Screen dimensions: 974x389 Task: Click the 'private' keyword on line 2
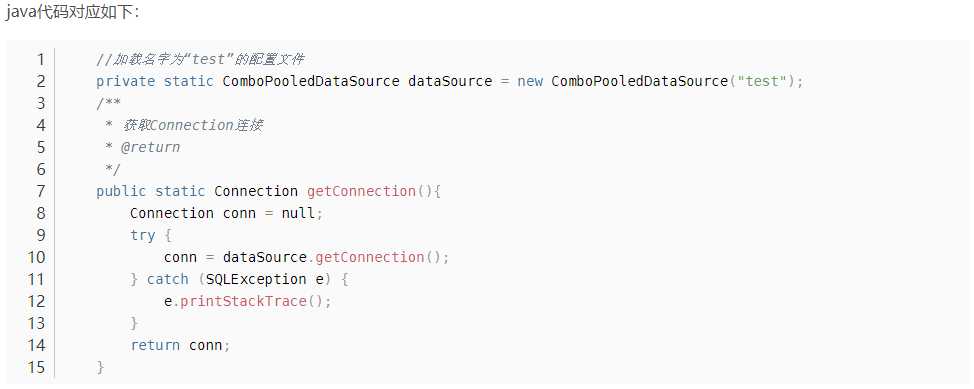pos(125,81)
